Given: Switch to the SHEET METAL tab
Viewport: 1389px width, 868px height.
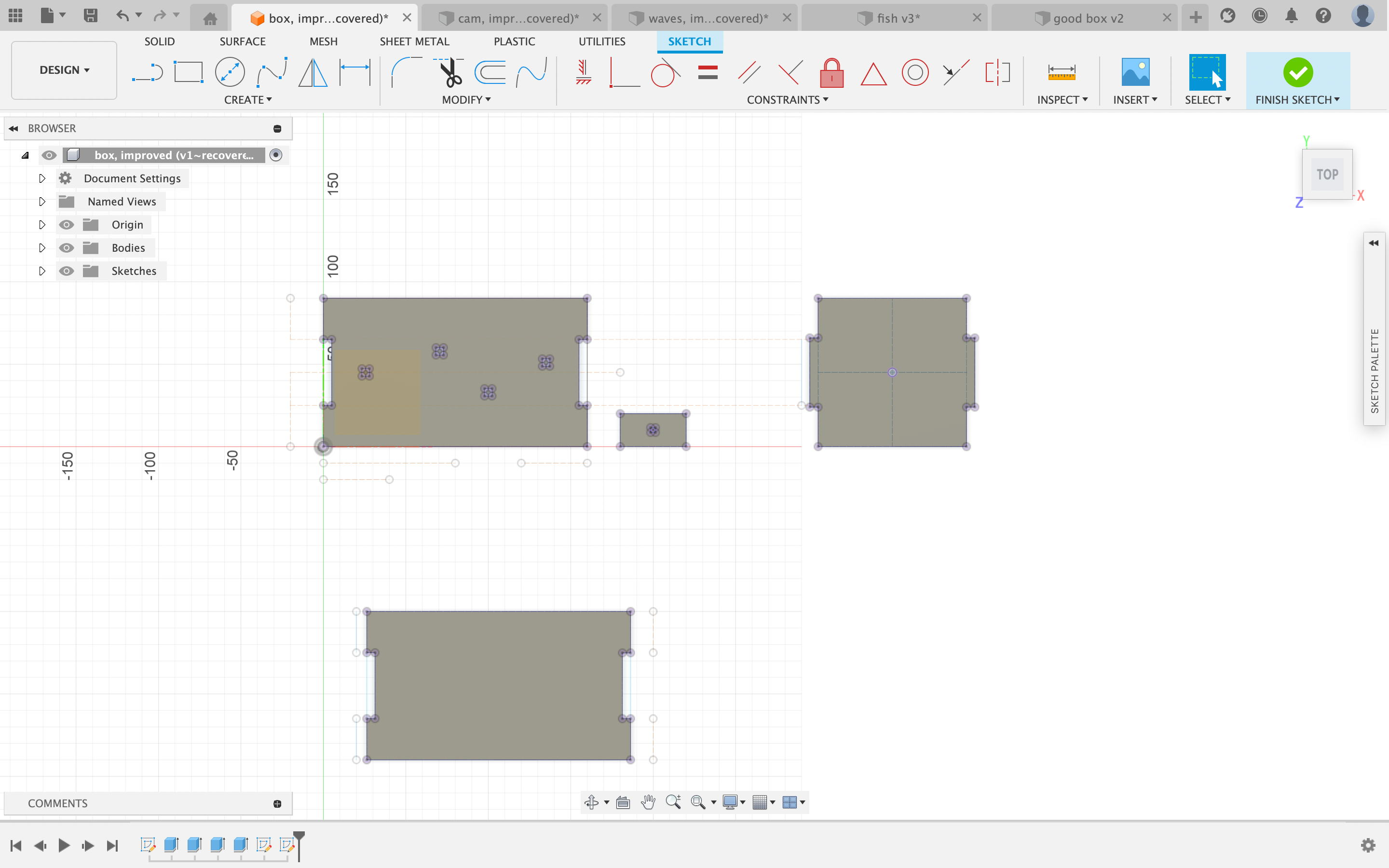Looking at the screenshot, I should [414, 41].
